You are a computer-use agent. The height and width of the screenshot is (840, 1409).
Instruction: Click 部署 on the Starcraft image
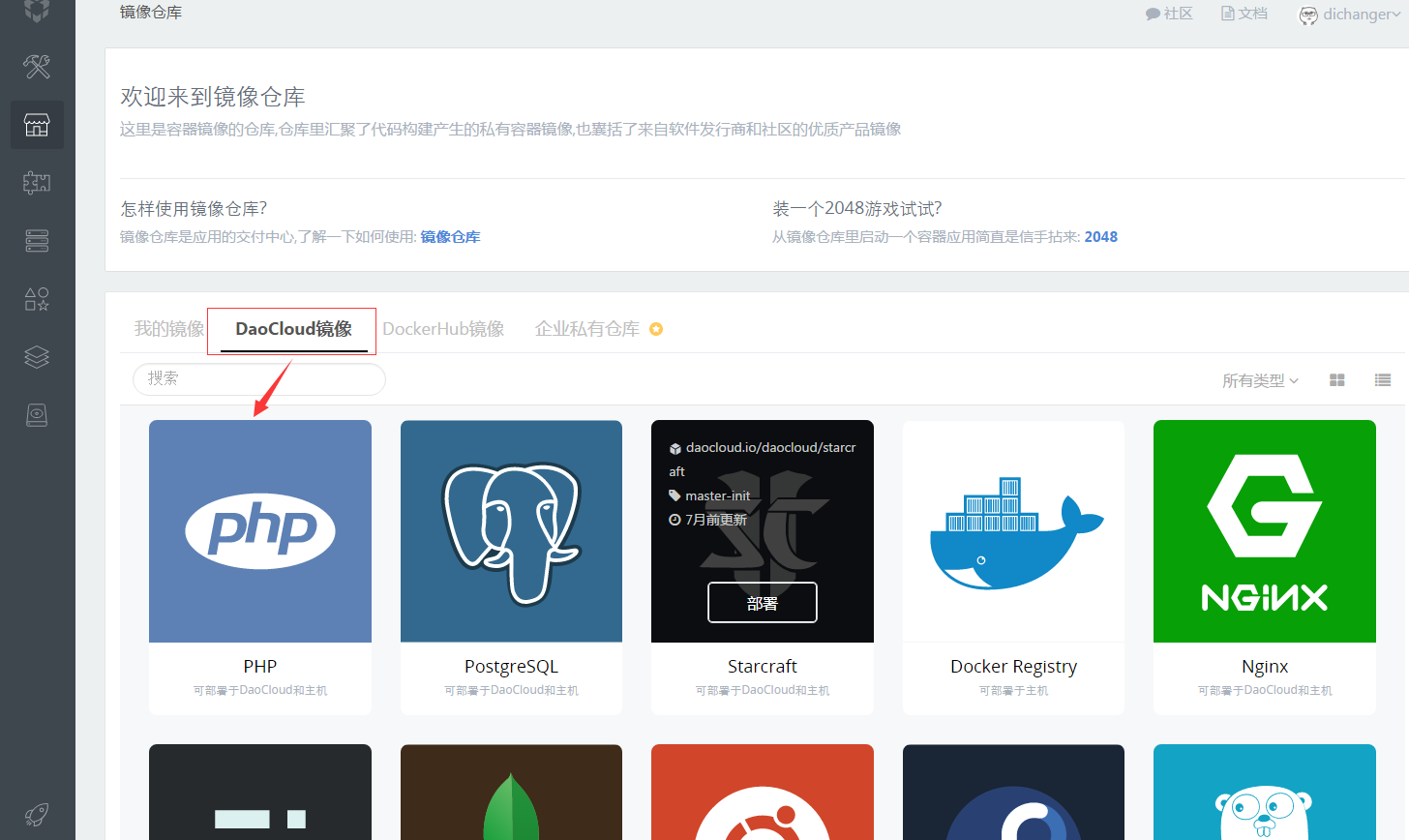763,603
